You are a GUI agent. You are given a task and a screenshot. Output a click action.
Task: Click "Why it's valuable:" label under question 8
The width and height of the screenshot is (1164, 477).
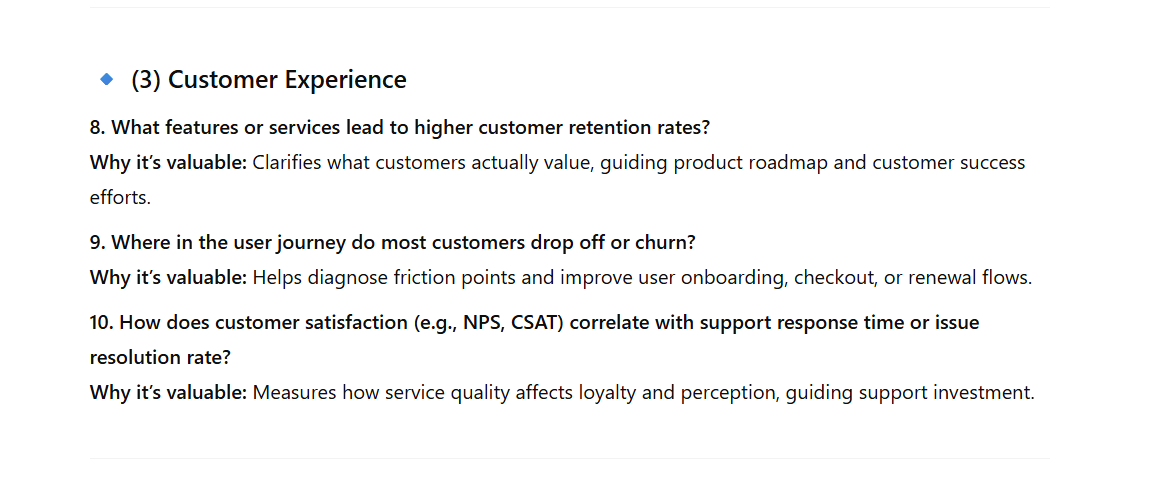tap(169, 162)
